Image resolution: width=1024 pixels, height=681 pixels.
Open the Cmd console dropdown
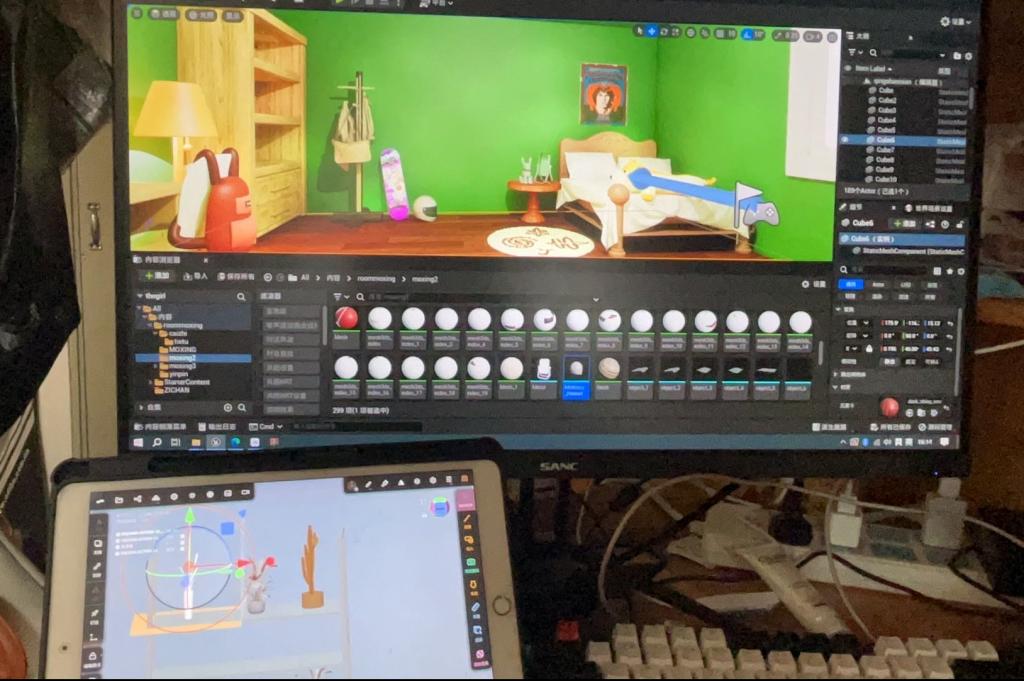pos(266,426)
